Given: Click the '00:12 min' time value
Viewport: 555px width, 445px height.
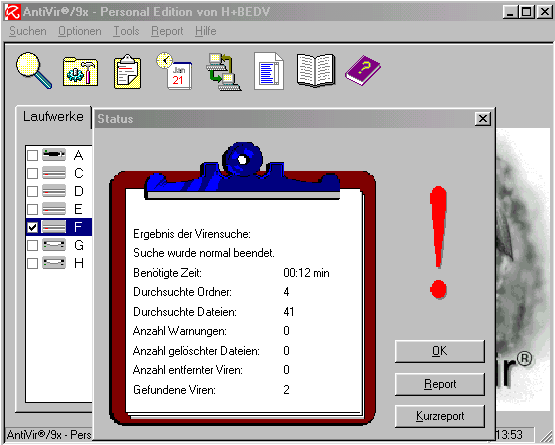Looking at the screenshot, I should [x=307, y=273].
